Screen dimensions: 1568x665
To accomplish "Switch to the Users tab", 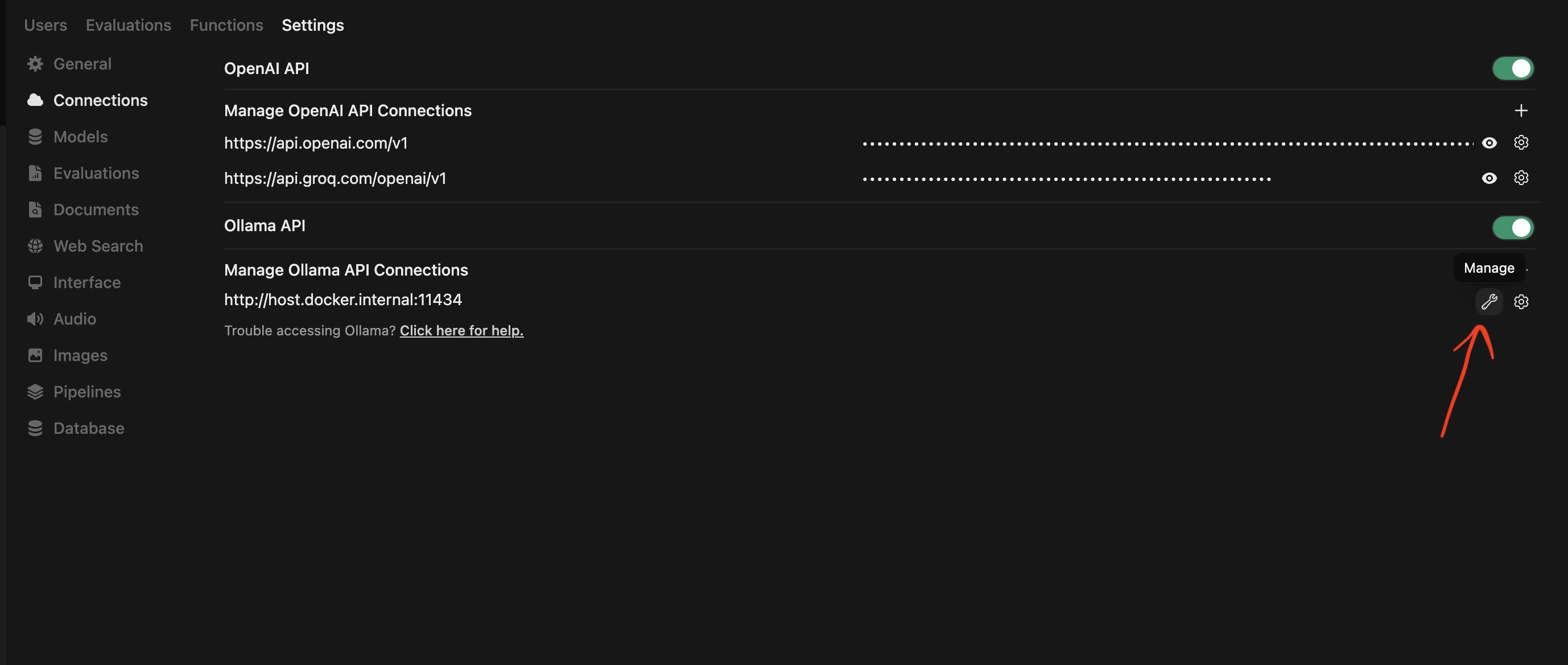I will point(45,25).
